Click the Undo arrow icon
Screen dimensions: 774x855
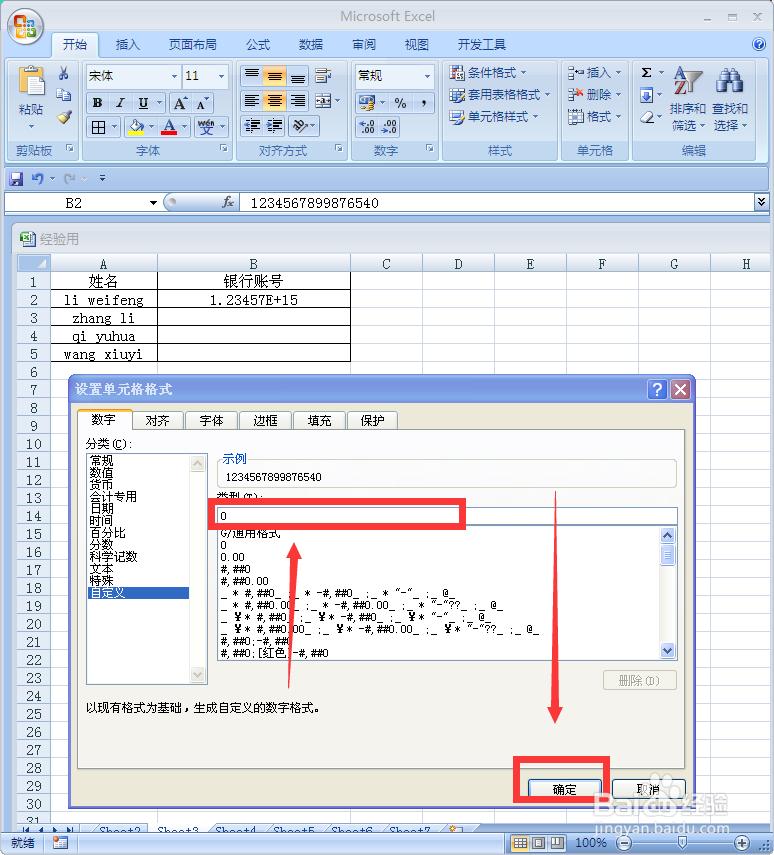(38, 178)
